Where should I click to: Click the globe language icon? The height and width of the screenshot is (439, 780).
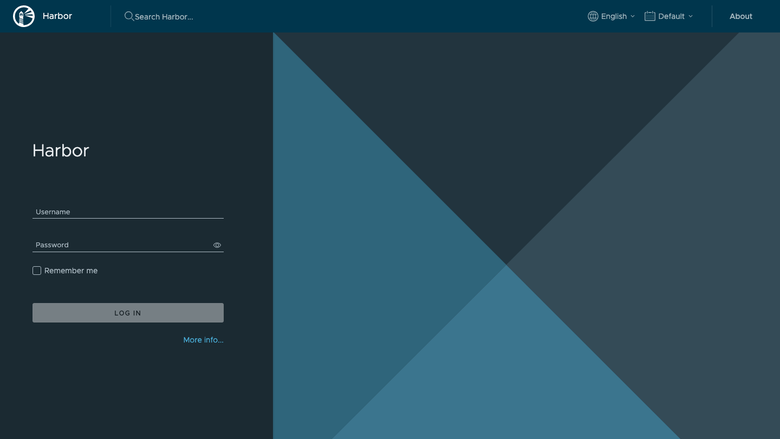592,16
